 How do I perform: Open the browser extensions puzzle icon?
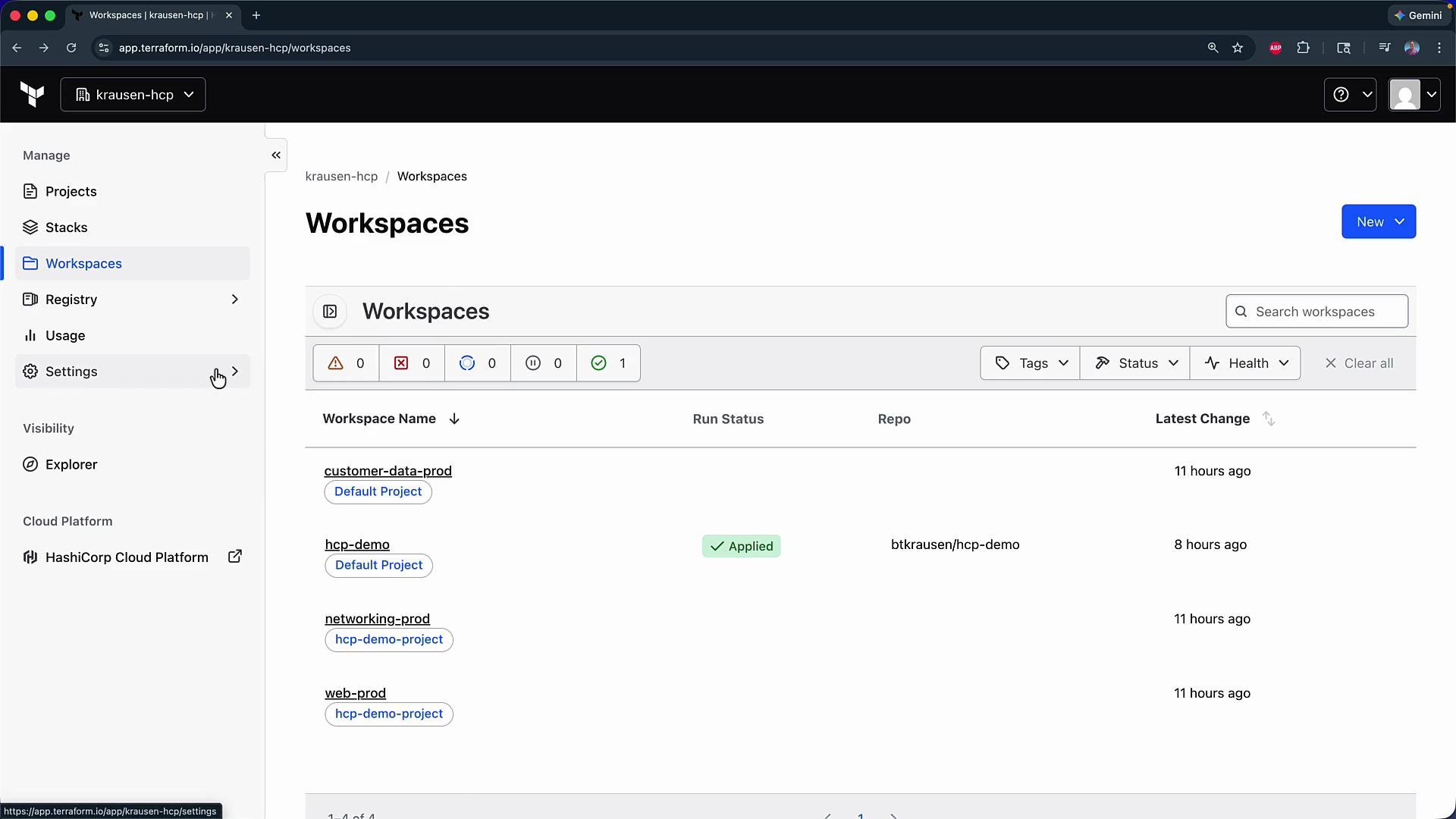point(1303,48)
